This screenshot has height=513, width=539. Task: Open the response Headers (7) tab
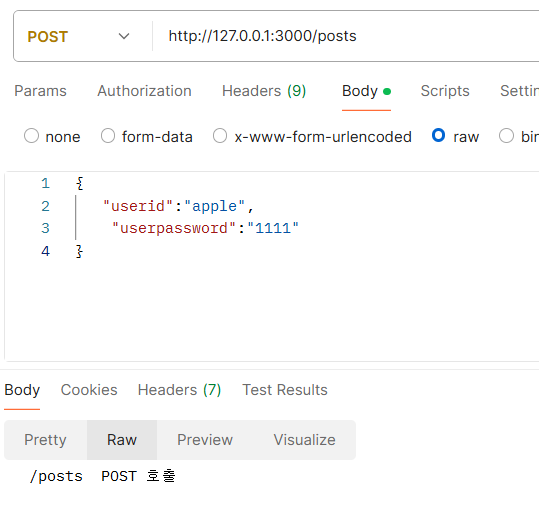[x=179, y=390]
